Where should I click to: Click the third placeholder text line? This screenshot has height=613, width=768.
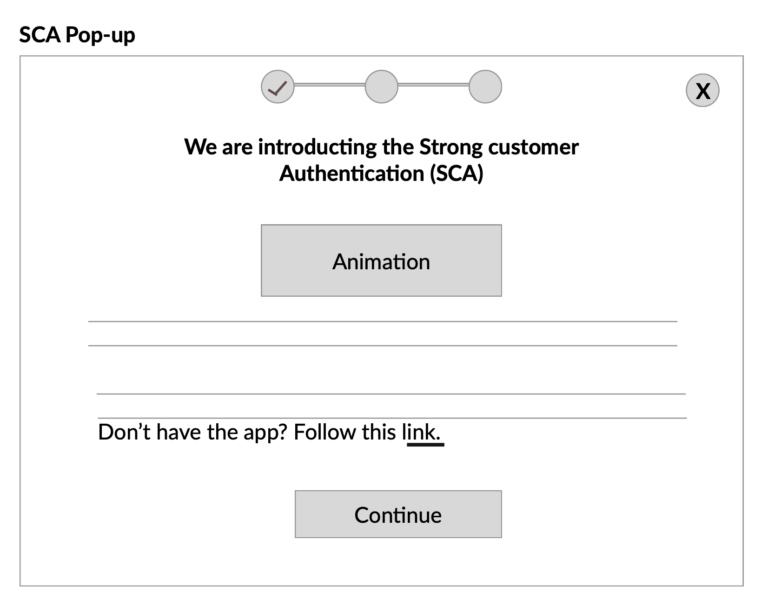390,394
